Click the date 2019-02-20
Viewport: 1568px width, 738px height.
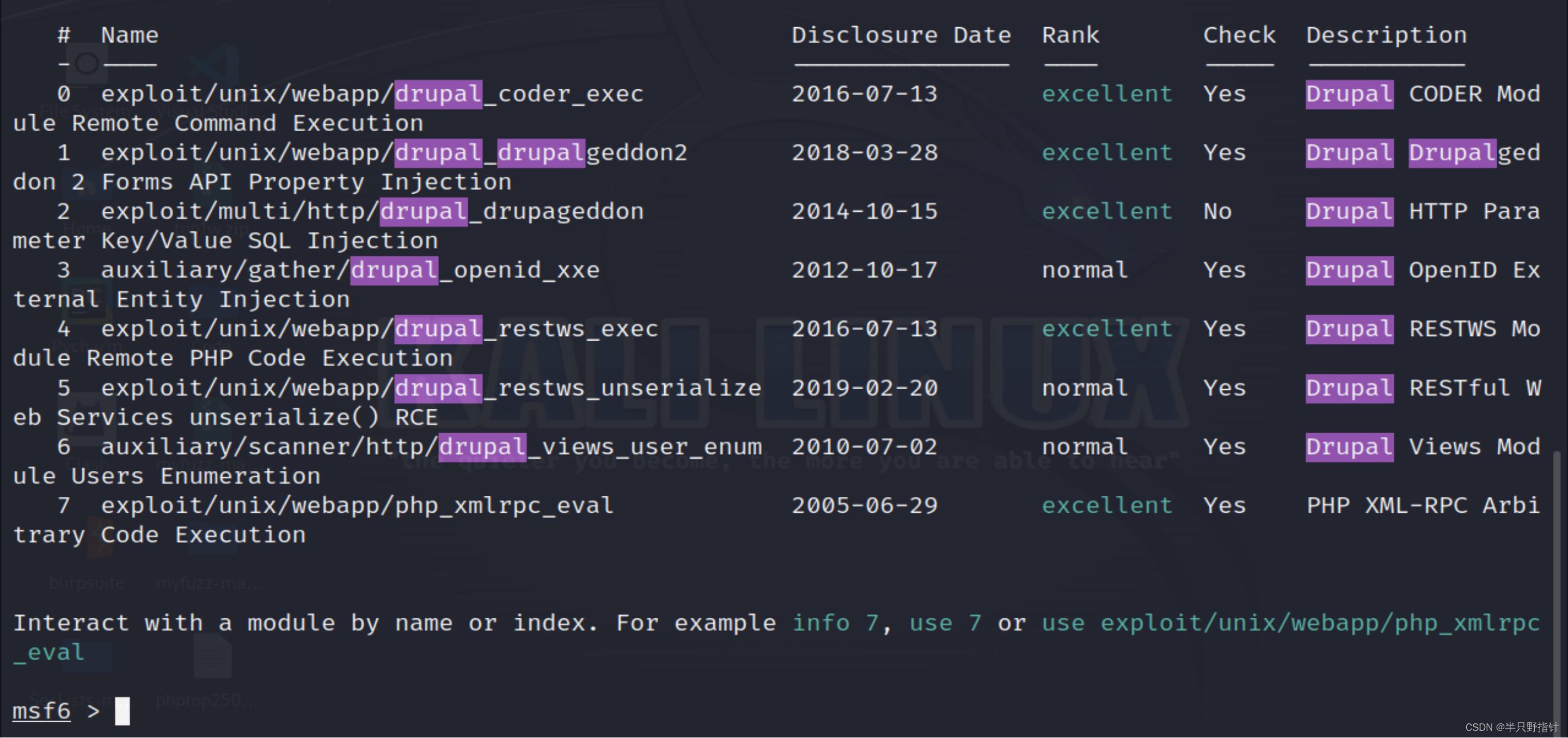pyautogui.click(x=865, y=388)
